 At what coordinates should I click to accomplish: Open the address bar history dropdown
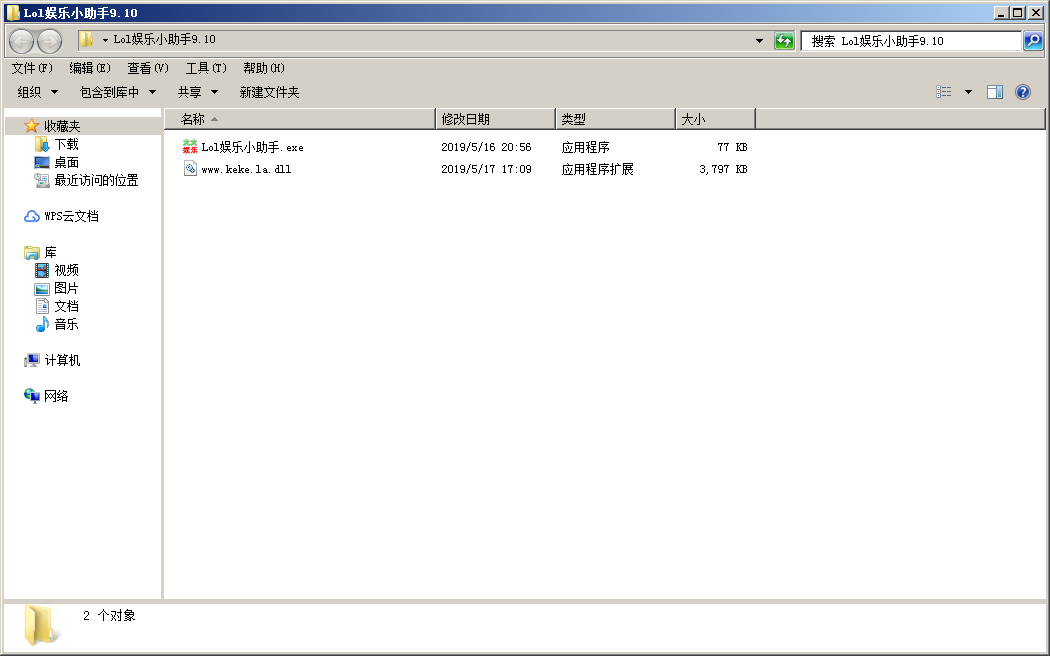pyautogui.click(x=759, y=41)
